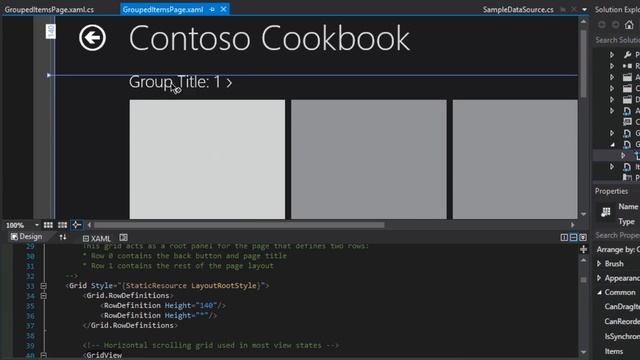This screenshot has height=360, width=640.
Task: Select the References icon in tree
Action: 627,66
